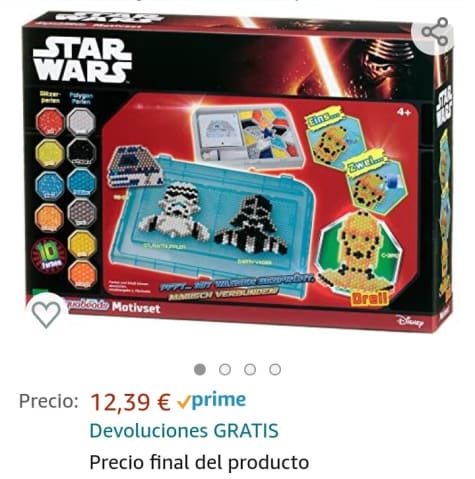This screenshot has height=479, width=475.
Task: Open the Star Wars product image
Action: 237,172
